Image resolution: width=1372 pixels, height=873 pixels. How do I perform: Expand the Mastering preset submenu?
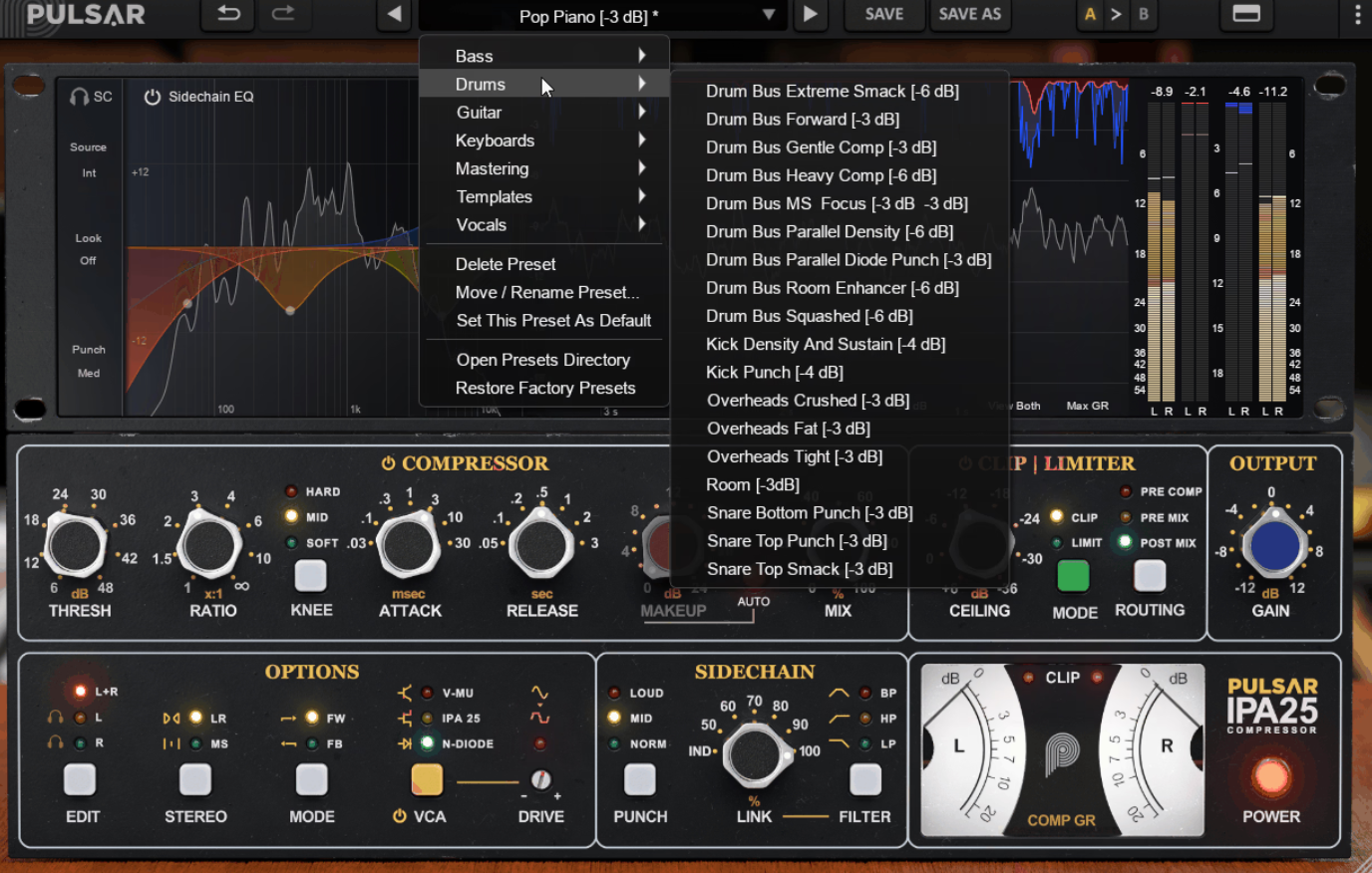click(544, 168)
